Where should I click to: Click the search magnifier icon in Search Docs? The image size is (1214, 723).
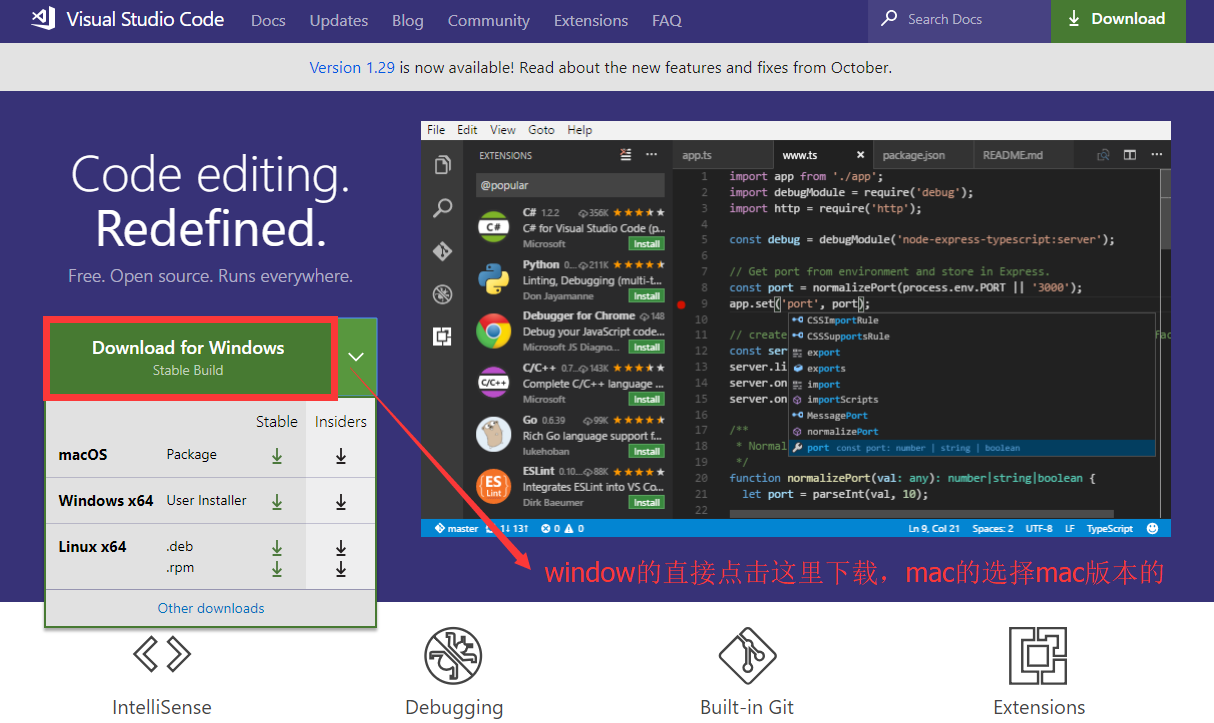click(x=889, y=19)
